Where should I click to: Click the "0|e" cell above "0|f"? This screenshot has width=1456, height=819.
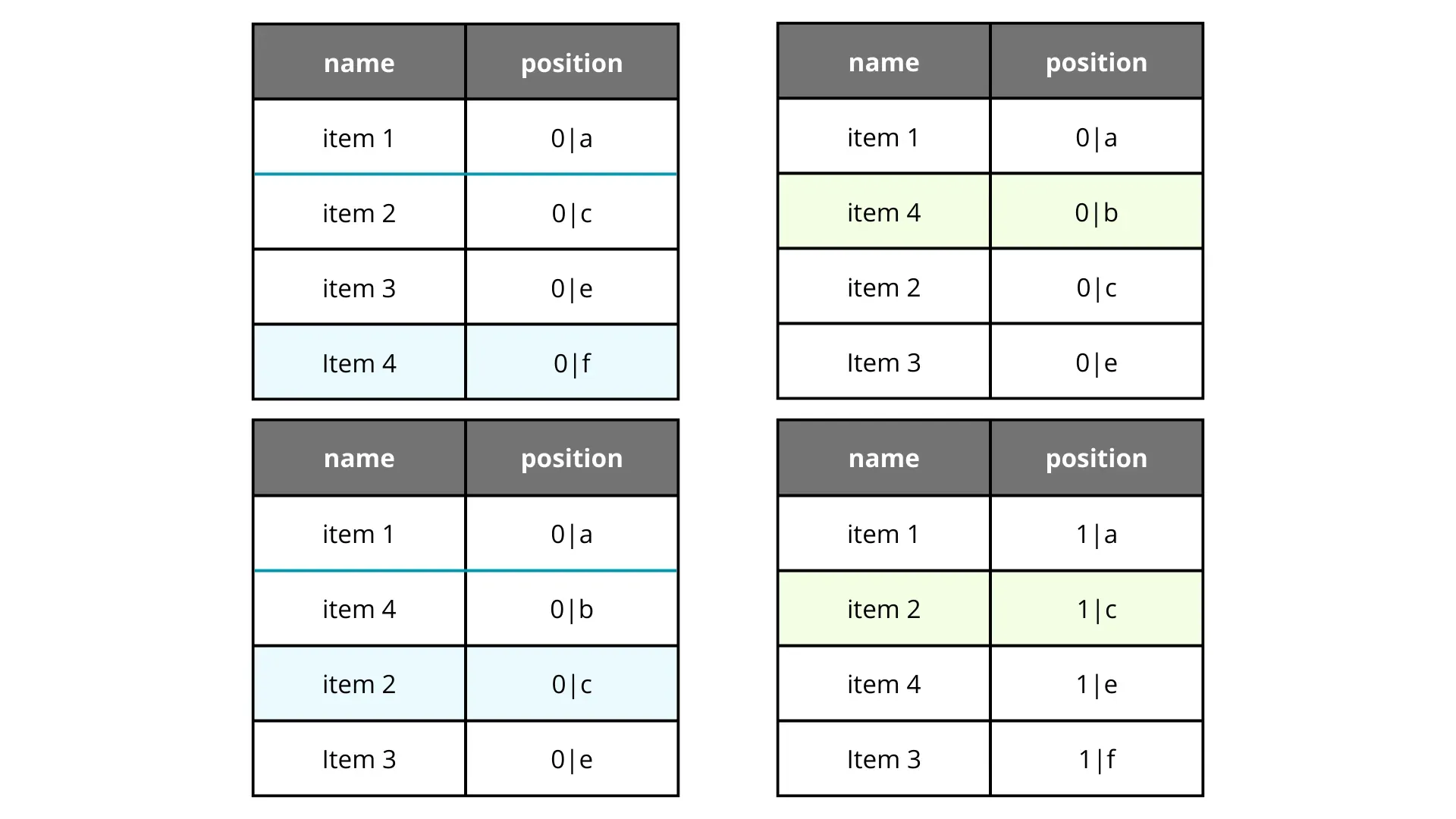click(572, 288)
